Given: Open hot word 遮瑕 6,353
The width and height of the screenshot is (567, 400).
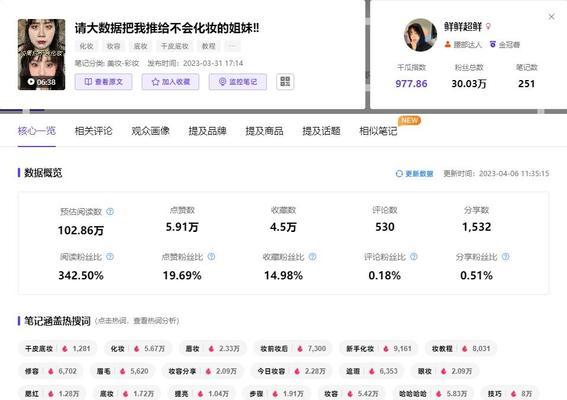Looking at the screenshot, I should tap(371, 371).
